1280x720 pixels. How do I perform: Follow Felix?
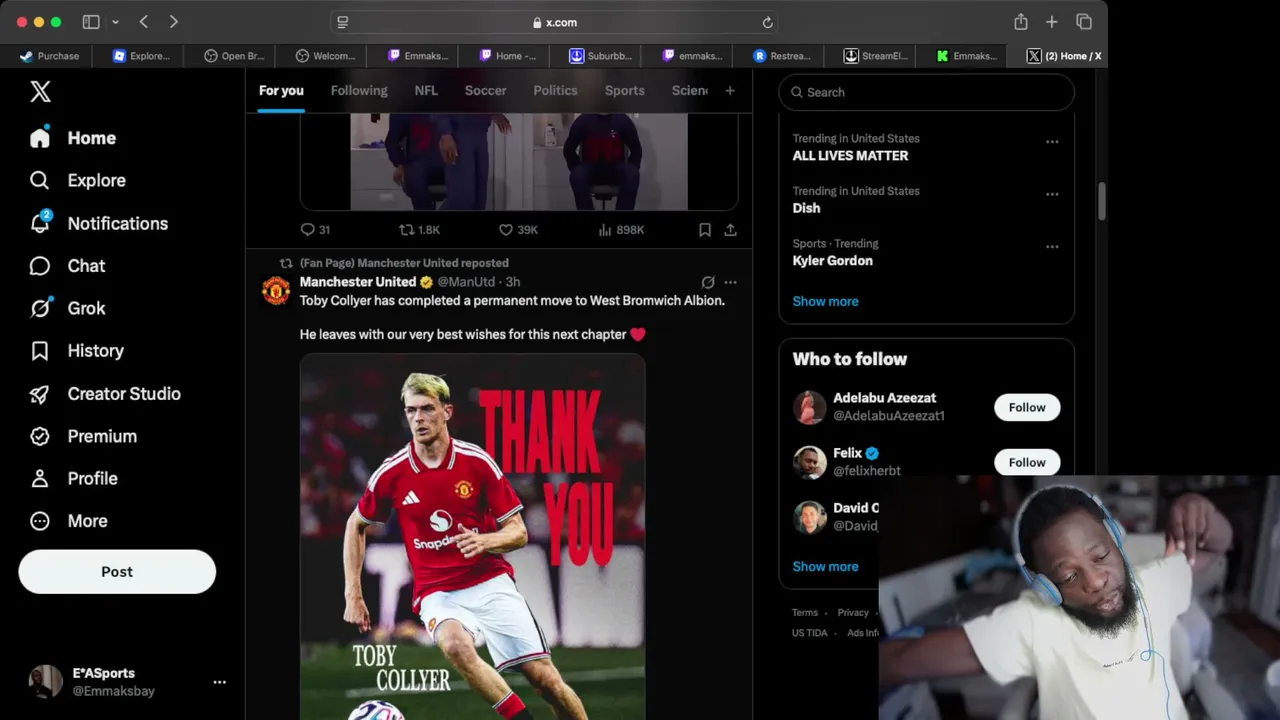point(1027,462)
